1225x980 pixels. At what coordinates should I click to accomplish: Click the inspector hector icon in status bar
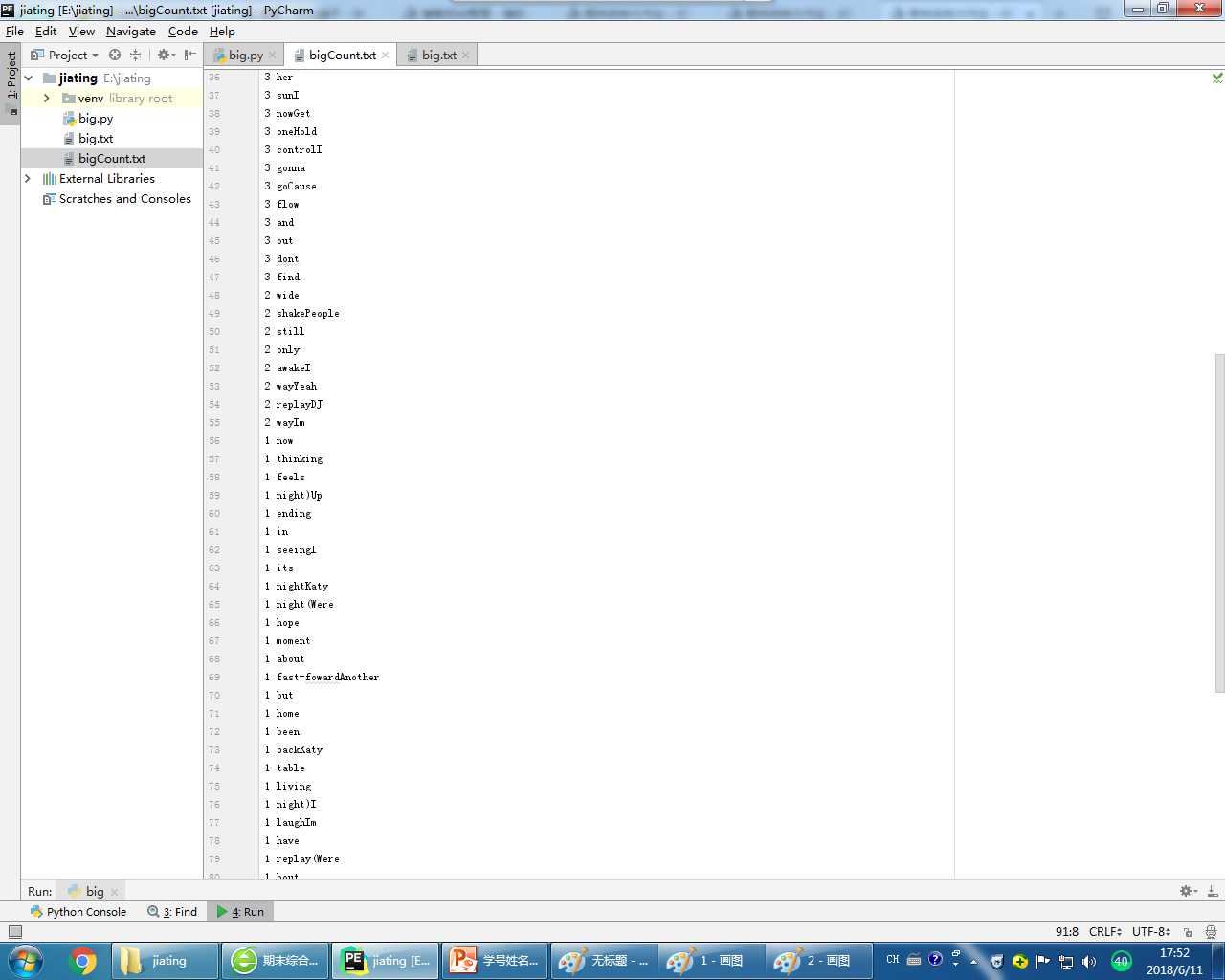coord(1212,931)
